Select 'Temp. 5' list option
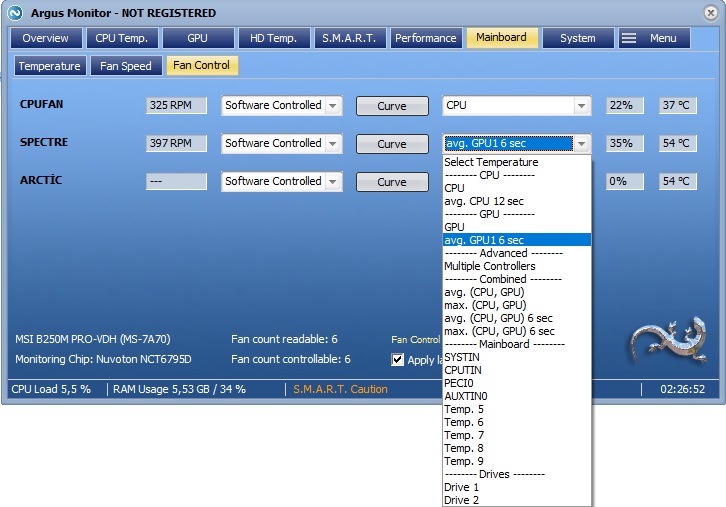 [517, 409]
